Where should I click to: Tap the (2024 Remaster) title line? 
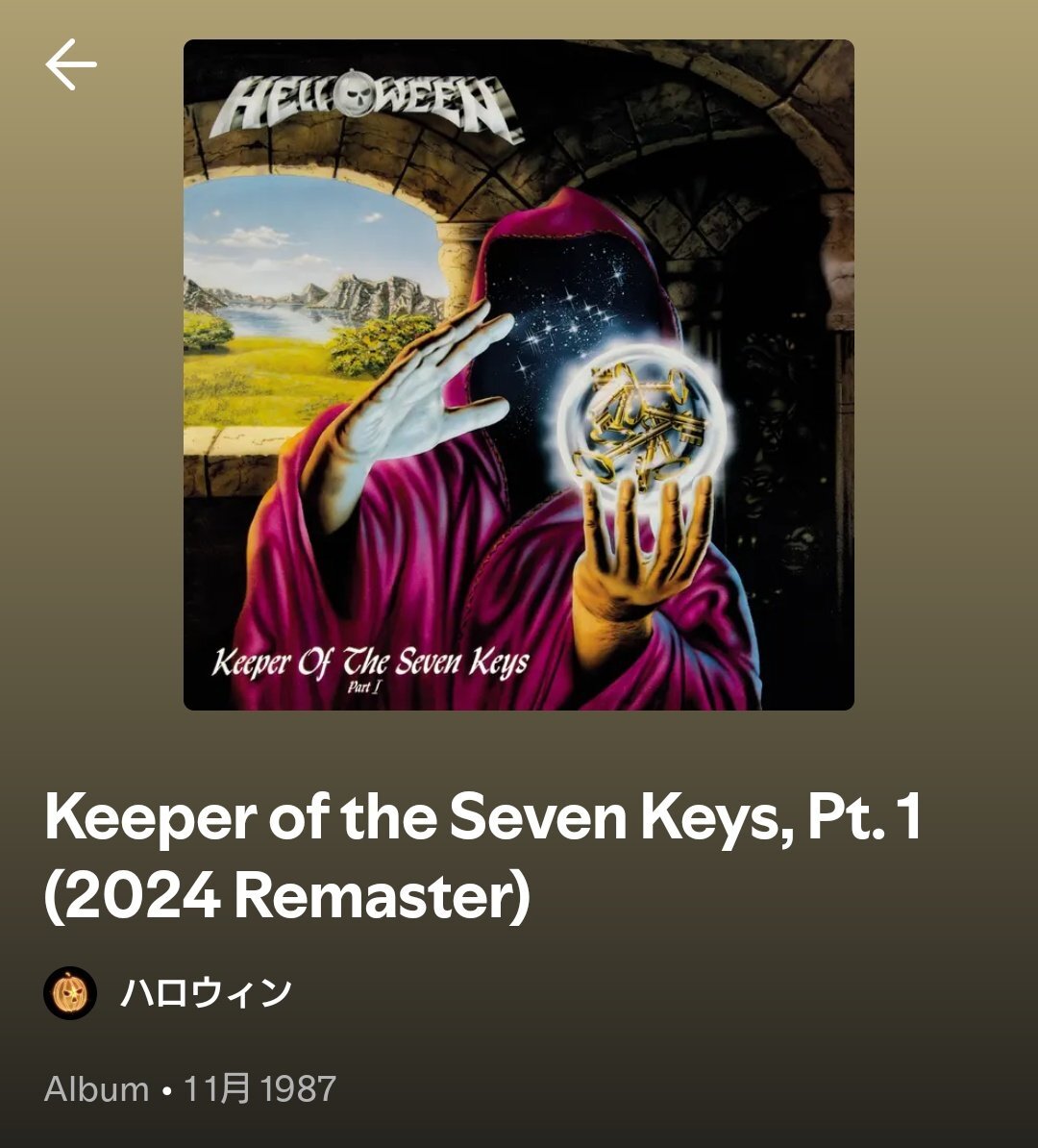click(x=287, y=895)
